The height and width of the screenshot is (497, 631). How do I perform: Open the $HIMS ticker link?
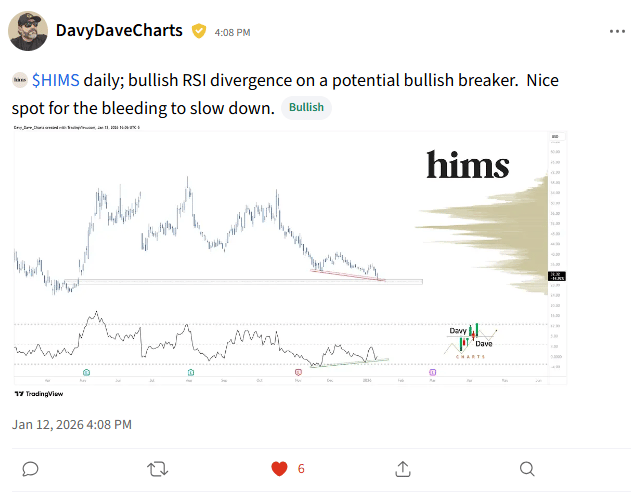click(x=56, y=80)
